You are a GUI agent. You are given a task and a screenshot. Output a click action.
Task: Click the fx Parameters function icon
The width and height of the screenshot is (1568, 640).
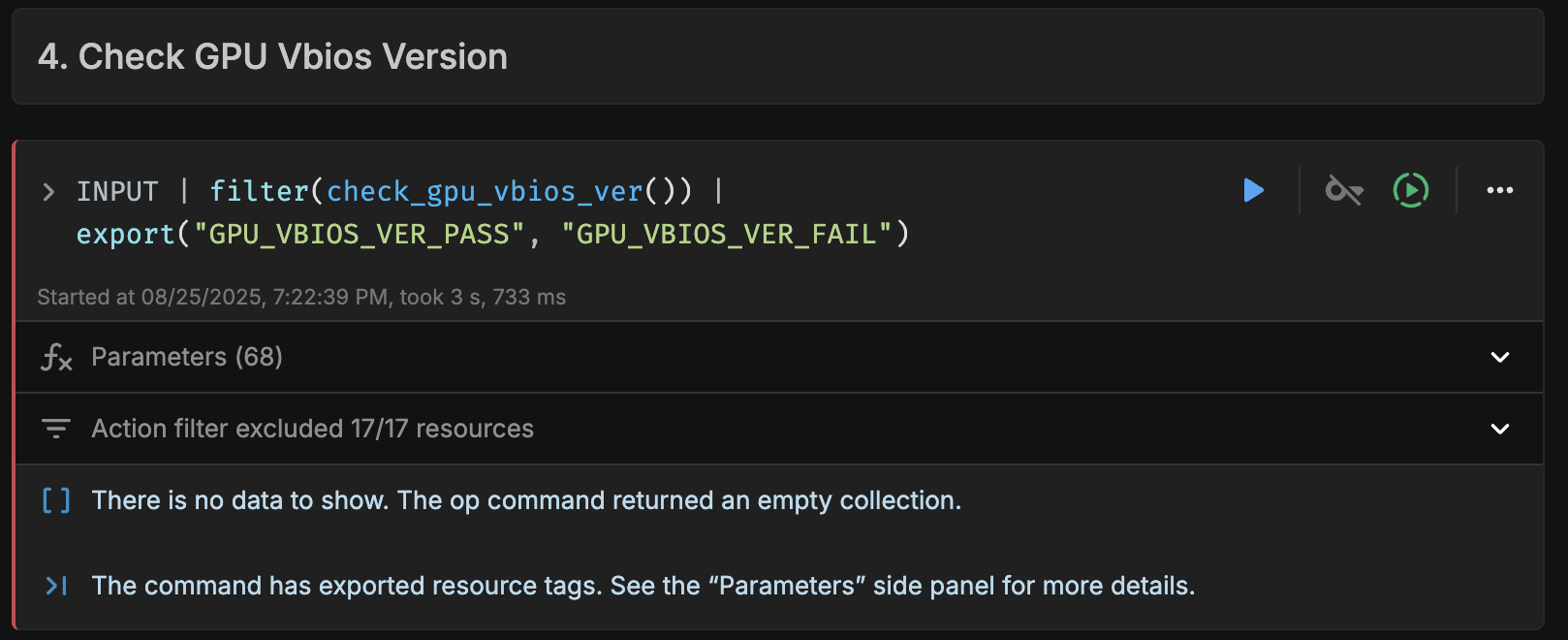coord(56,358)
